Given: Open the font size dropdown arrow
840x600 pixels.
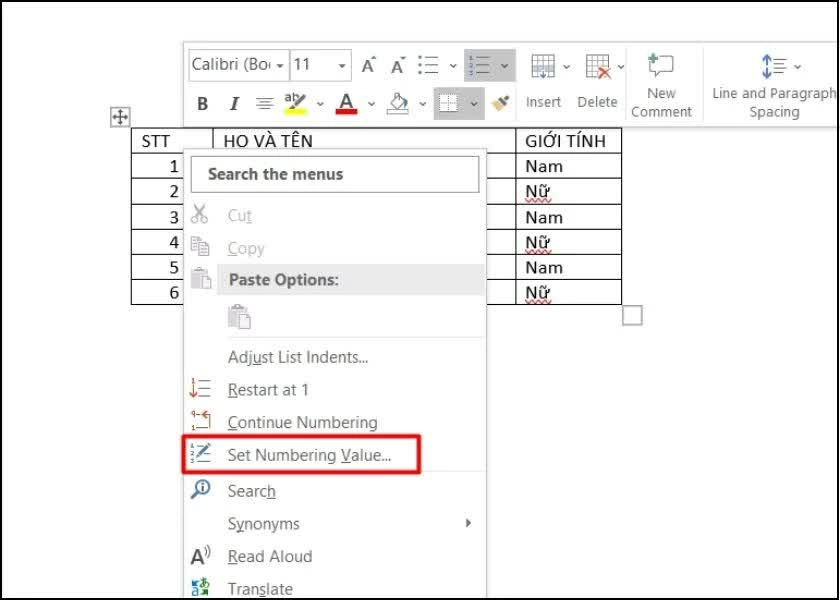Looking at the screenshot, I should (x=342, y=66).
